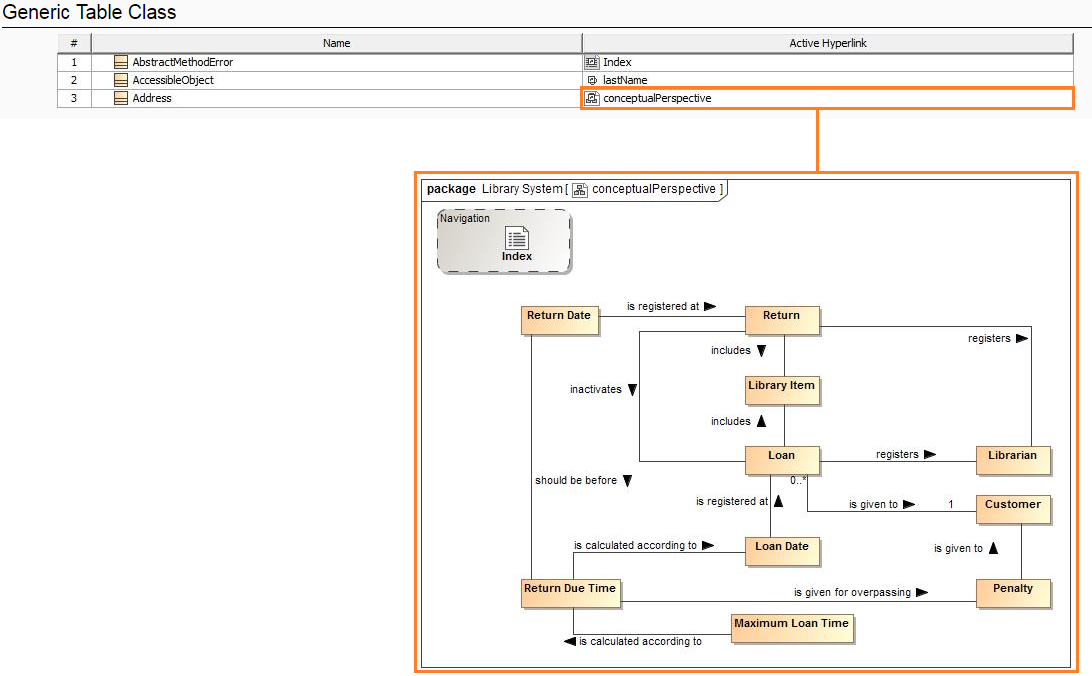Click the # column header
This screenshot has width=1092, height=676.
74,43
